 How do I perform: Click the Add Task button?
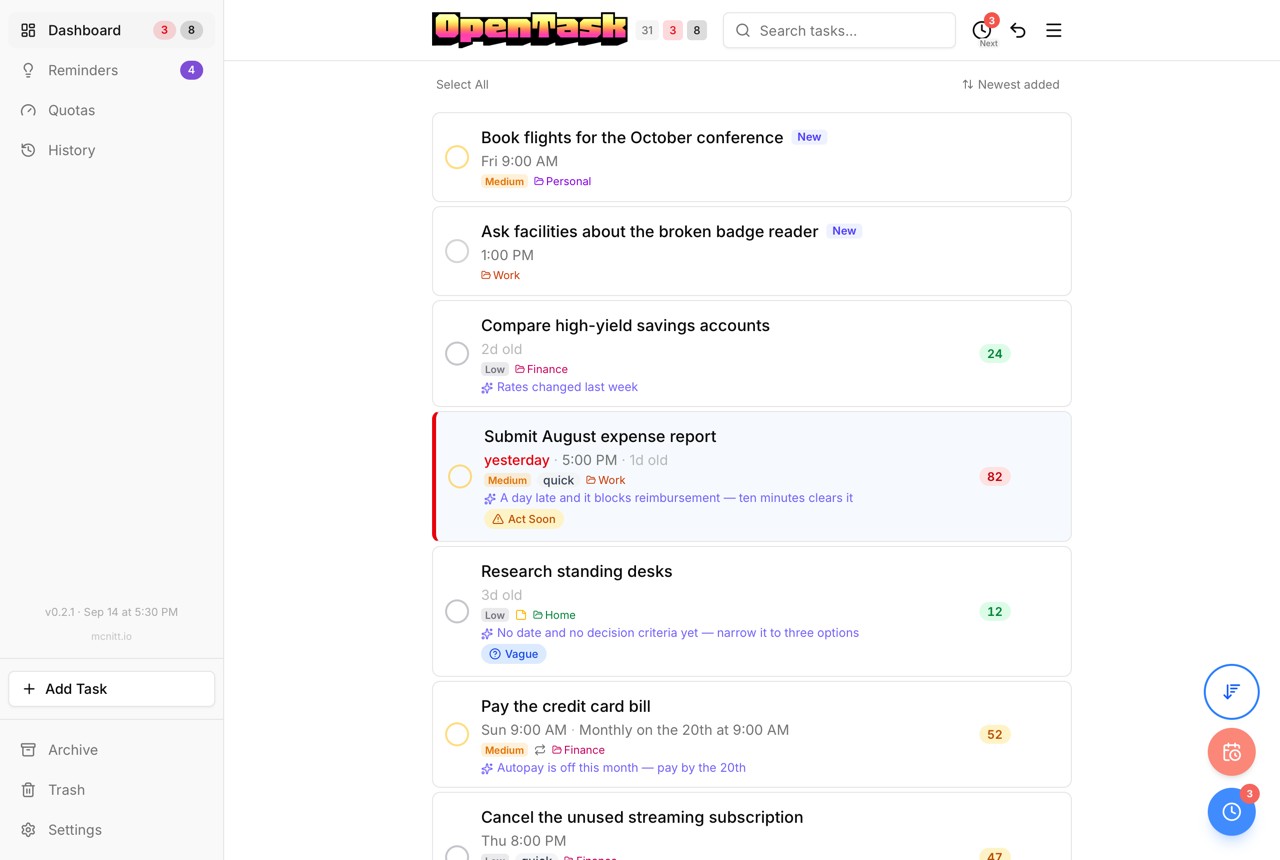coord(111,689)
